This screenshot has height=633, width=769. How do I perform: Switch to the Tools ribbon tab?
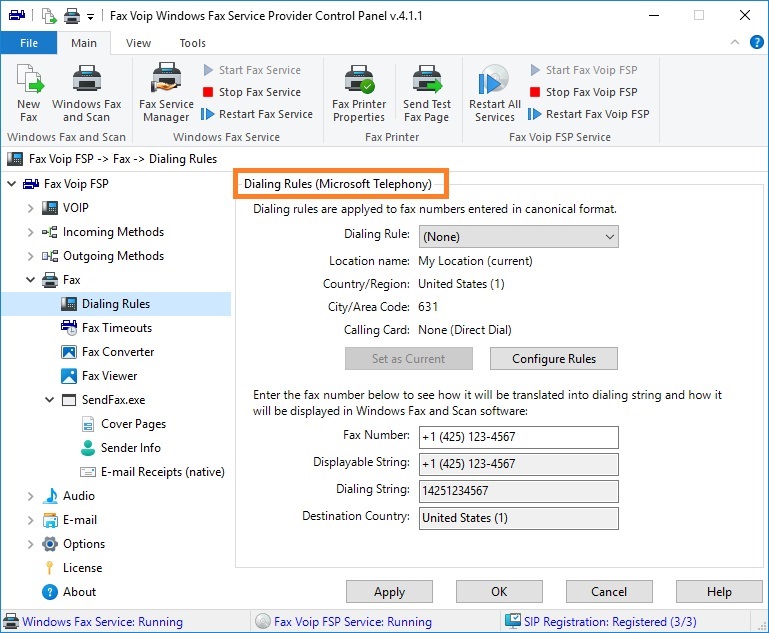click(192, 43)
